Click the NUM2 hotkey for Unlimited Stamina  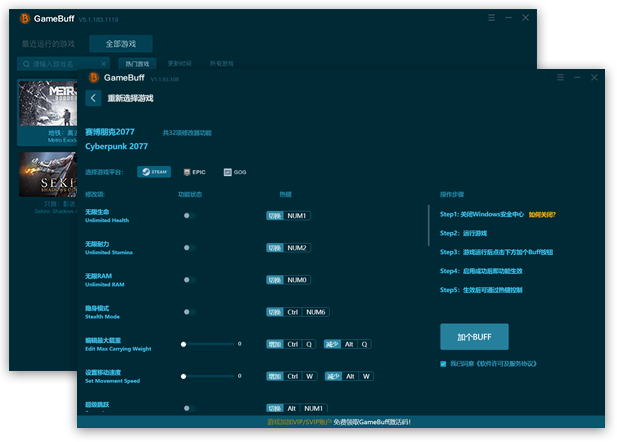(x=297, y=248)
